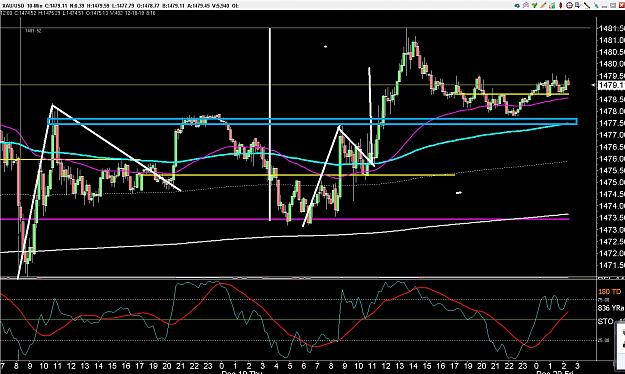The image size is (625, 374).
Task: Click the dark green back-arrow toolbar icon
Action: pyautogui.click(x=517, y=6)
